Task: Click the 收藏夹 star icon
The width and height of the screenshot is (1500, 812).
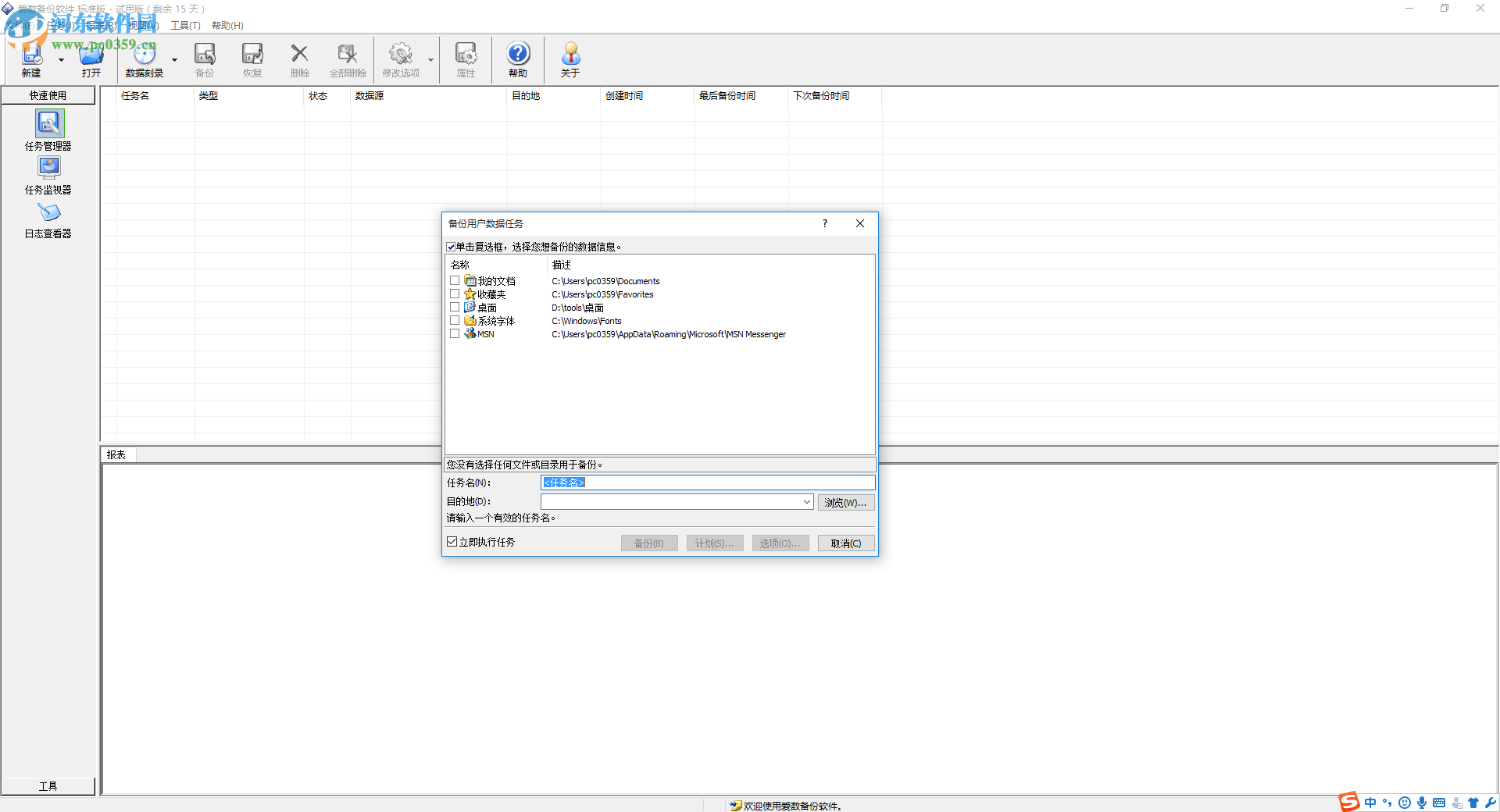Action: pos(470,294)
